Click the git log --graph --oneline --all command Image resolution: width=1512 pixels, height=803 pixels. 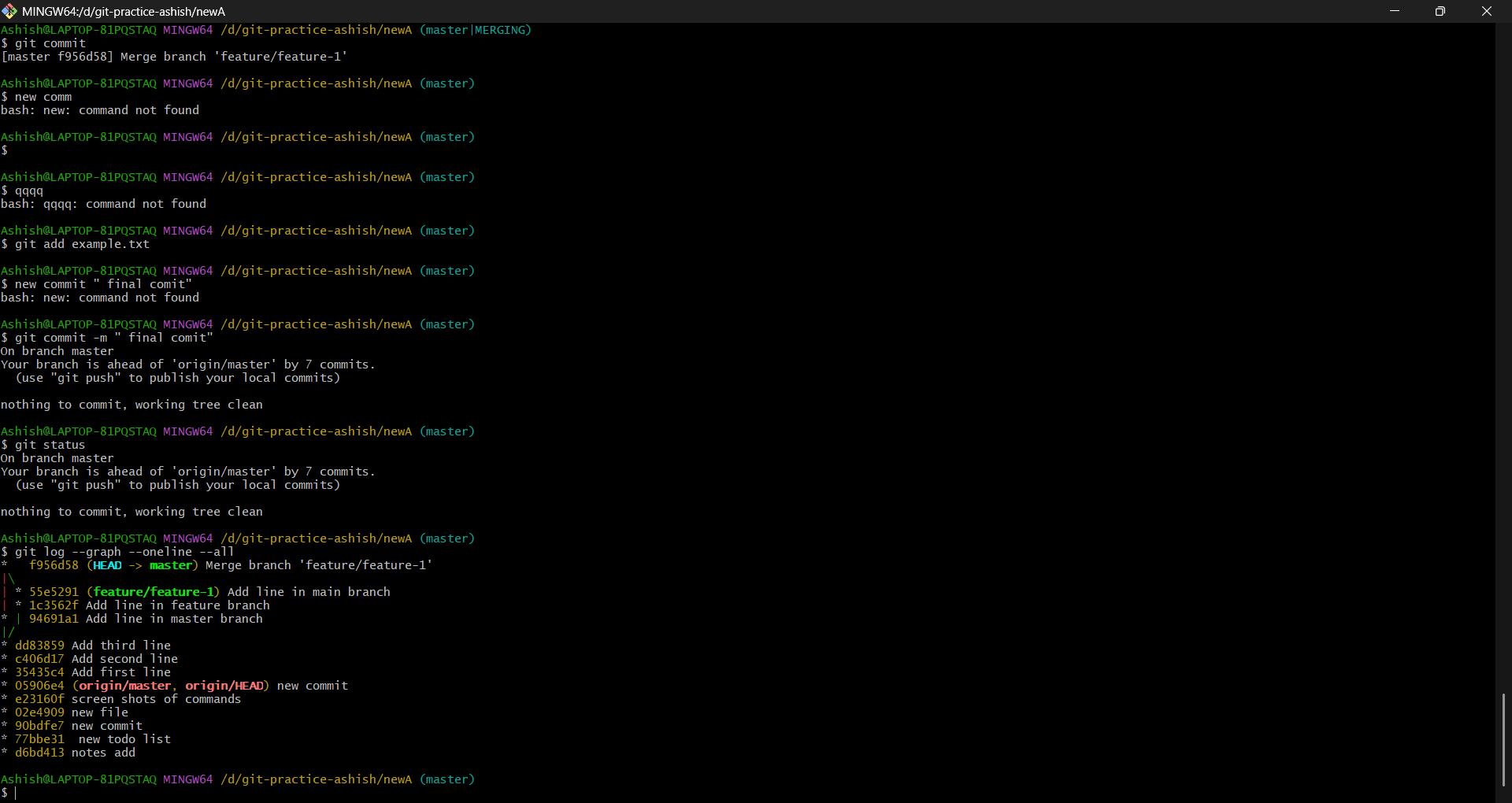pyautogui.click(x=124, y=552)
